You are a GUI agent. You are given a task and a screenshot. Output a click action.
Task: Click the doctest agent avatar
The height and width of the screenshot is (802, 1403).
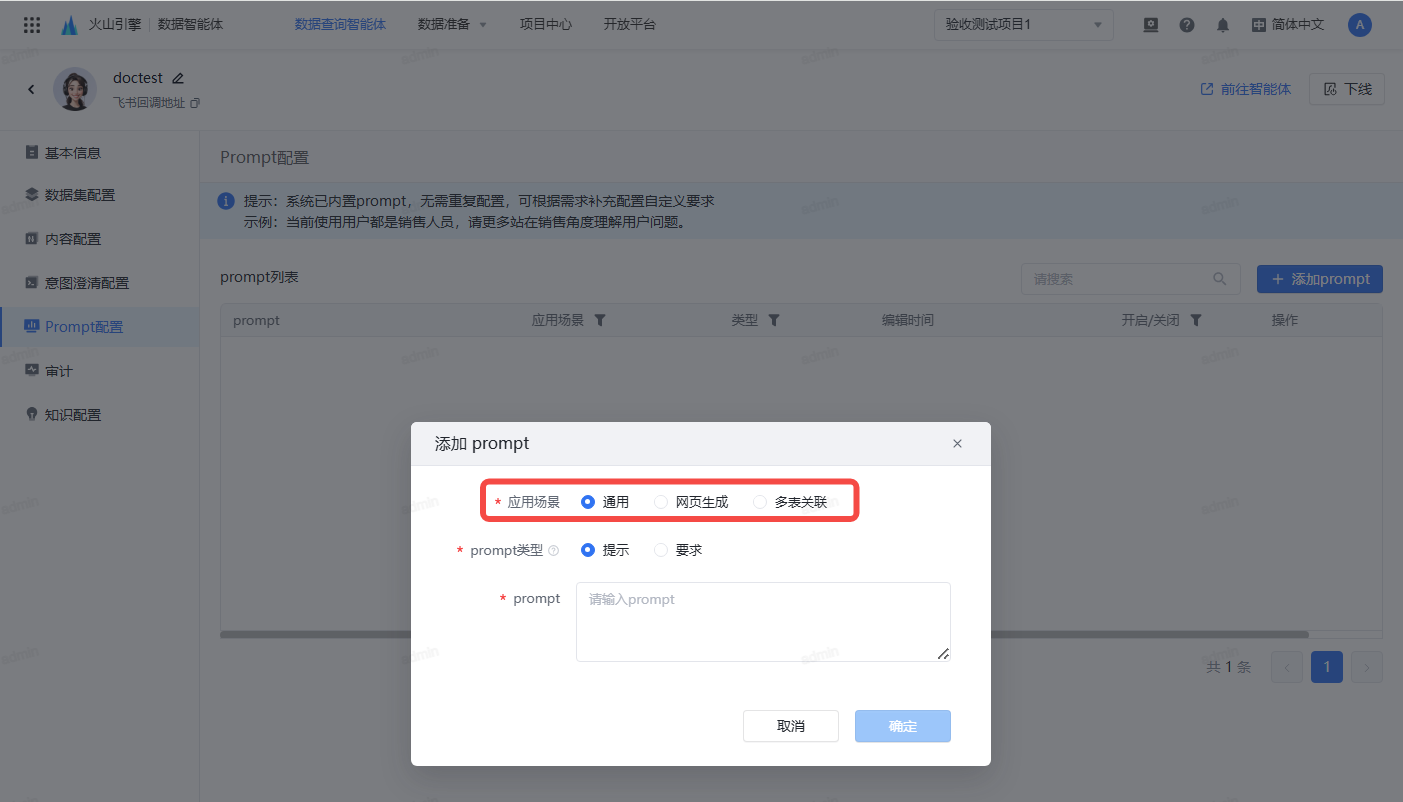point(75,89)
